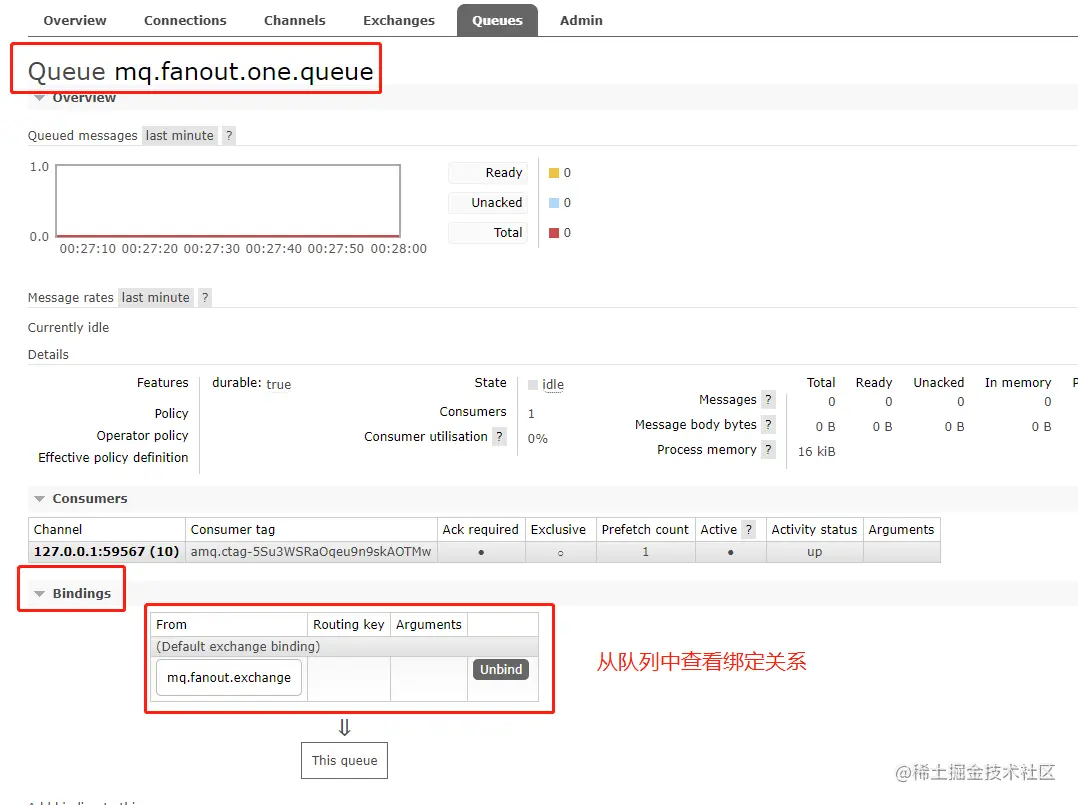Open the Consumer utilisation help icon

pos(499,436)
